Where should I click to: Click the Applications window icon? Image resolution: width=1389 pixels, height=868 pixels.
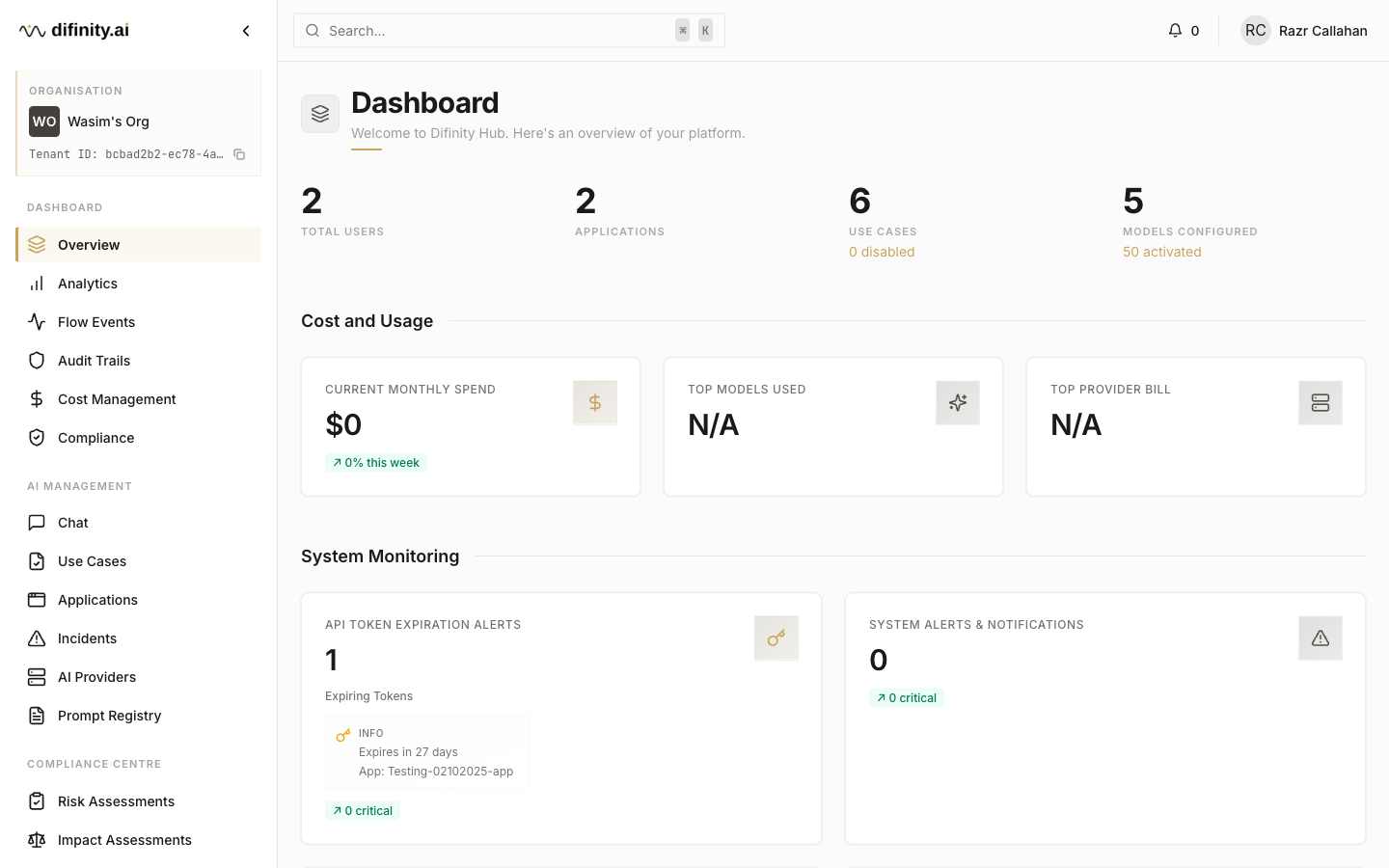[x=37, y=600]
